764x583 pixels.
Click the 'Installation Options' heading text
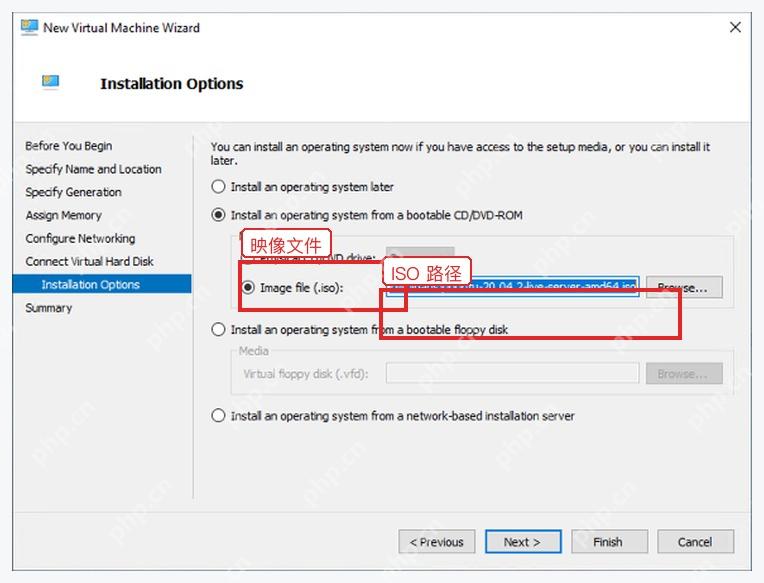172,83
